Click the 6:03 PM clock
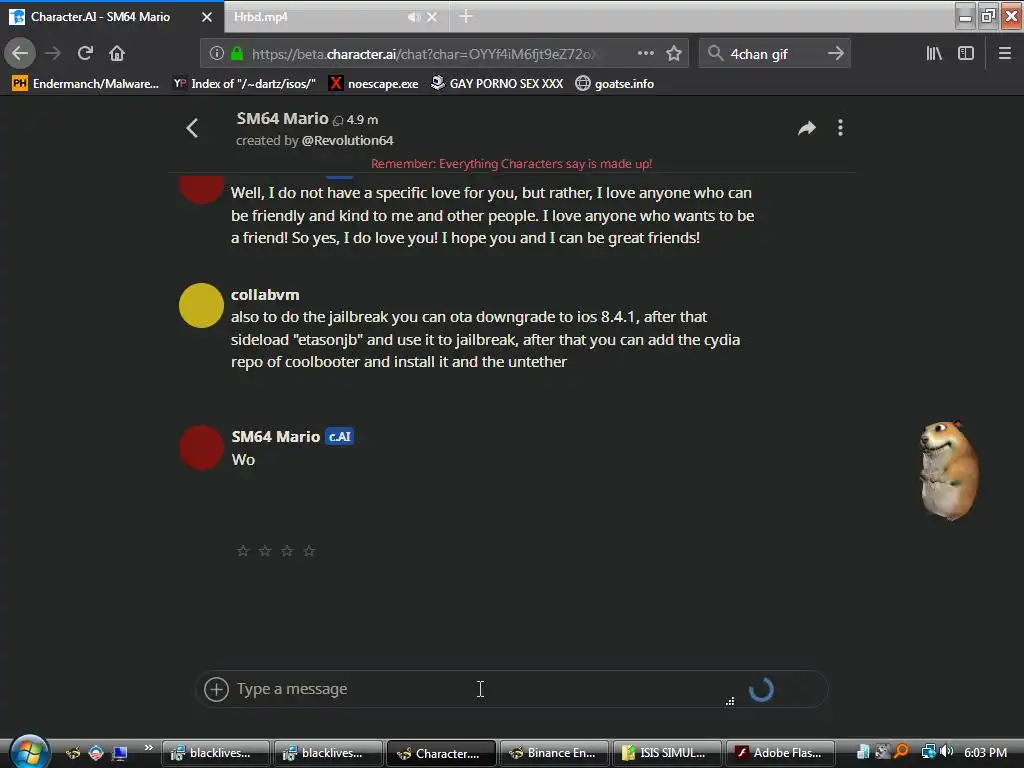1024x768 pixels. pos(985,752)
